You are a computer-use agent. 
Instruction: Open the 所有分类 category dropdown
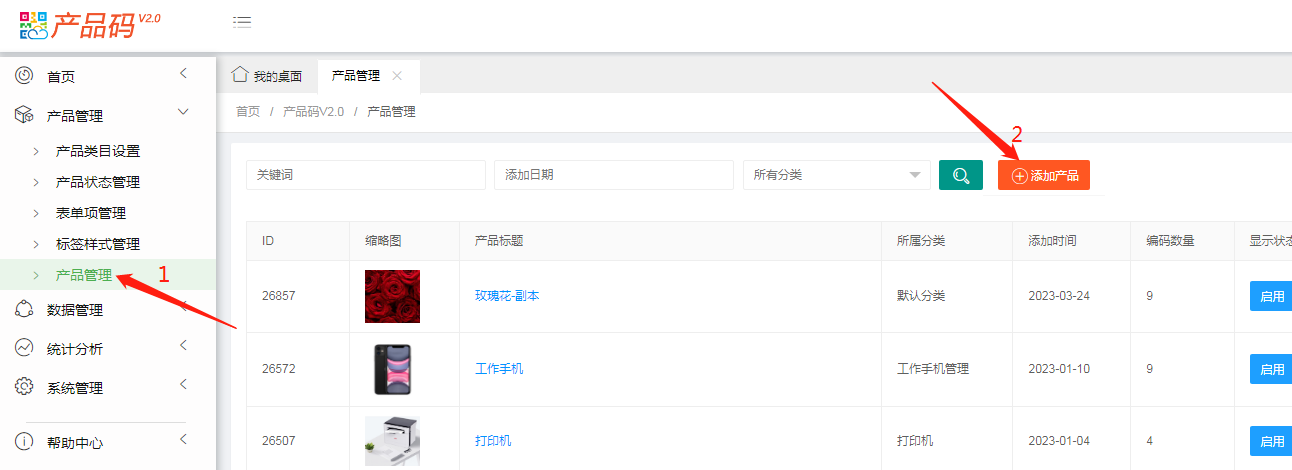point(836,175)
